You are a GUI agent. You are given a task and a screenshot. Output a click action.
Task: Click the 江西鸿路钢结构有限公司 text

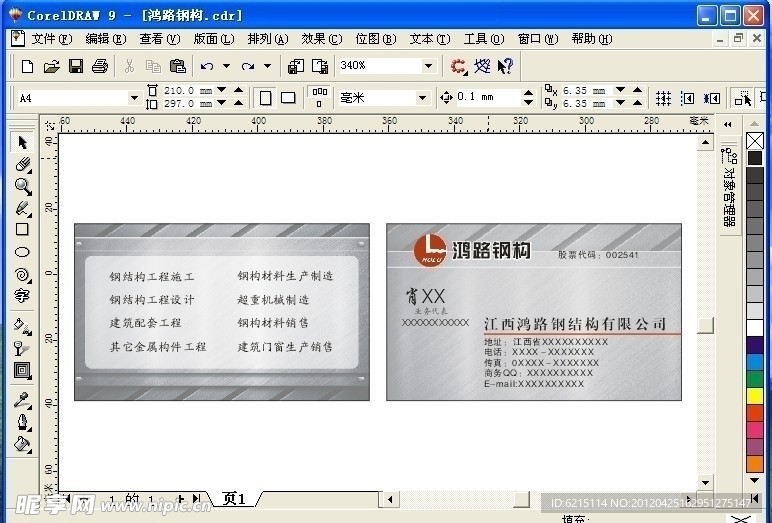point(575,324)
